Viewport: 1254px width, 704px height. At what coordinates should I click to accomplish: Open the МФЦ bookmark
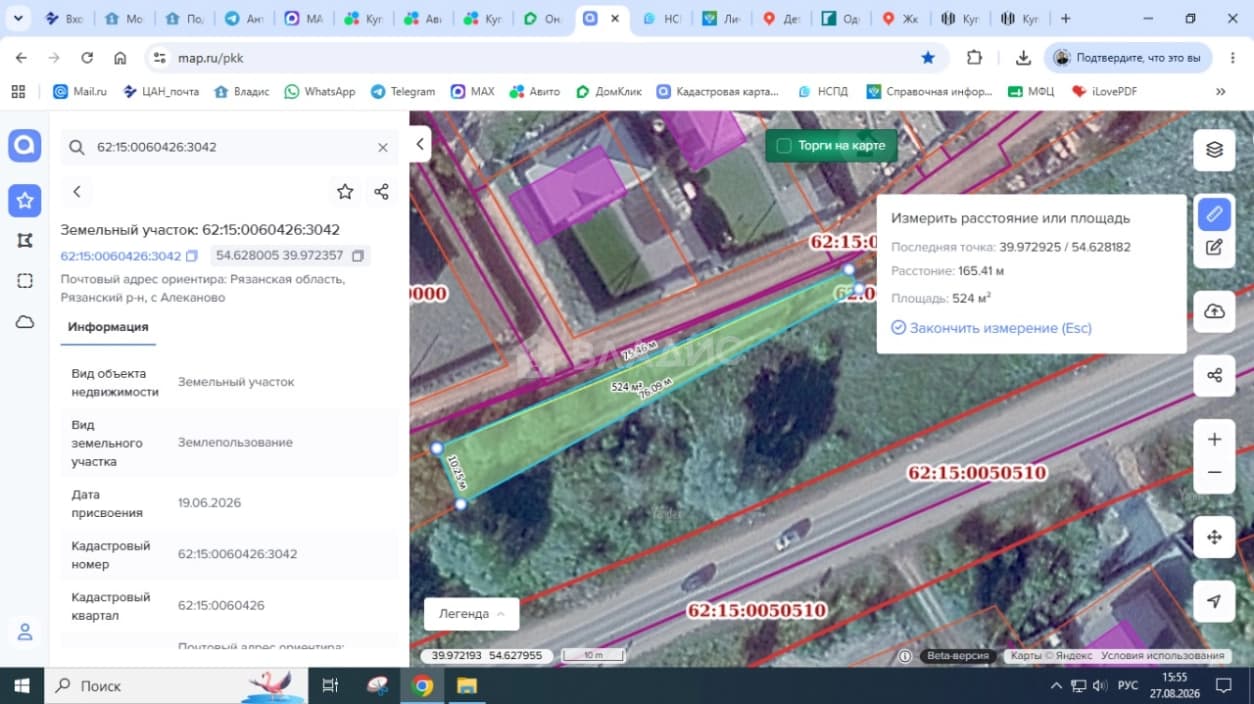click(1031, 91)
